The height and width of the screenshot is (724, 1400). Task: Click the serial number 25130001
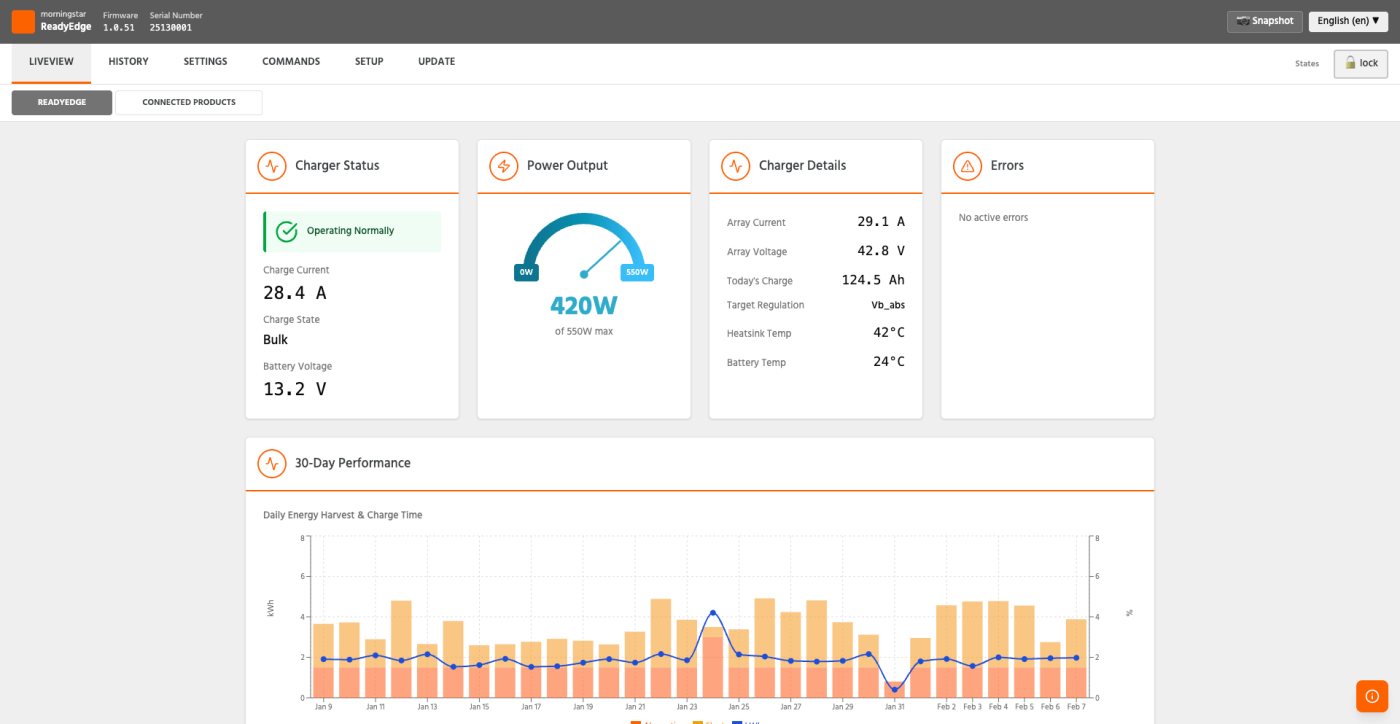[x=170, y=28]
